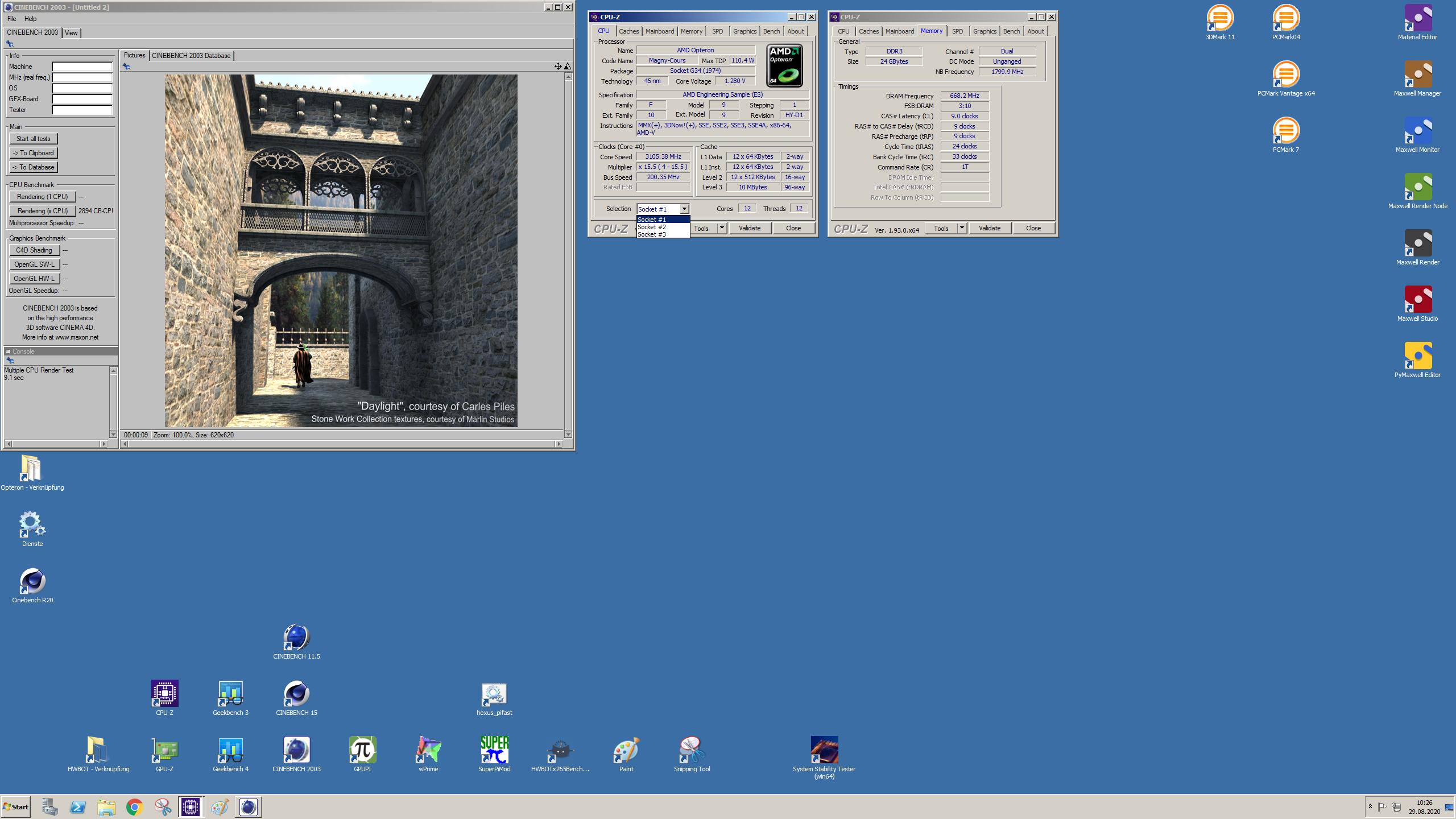The width and height of the screenshot is (1456, 819).
Task: Launch Maxwell Studio shortcut
Action: click(x=1417, y=304)
